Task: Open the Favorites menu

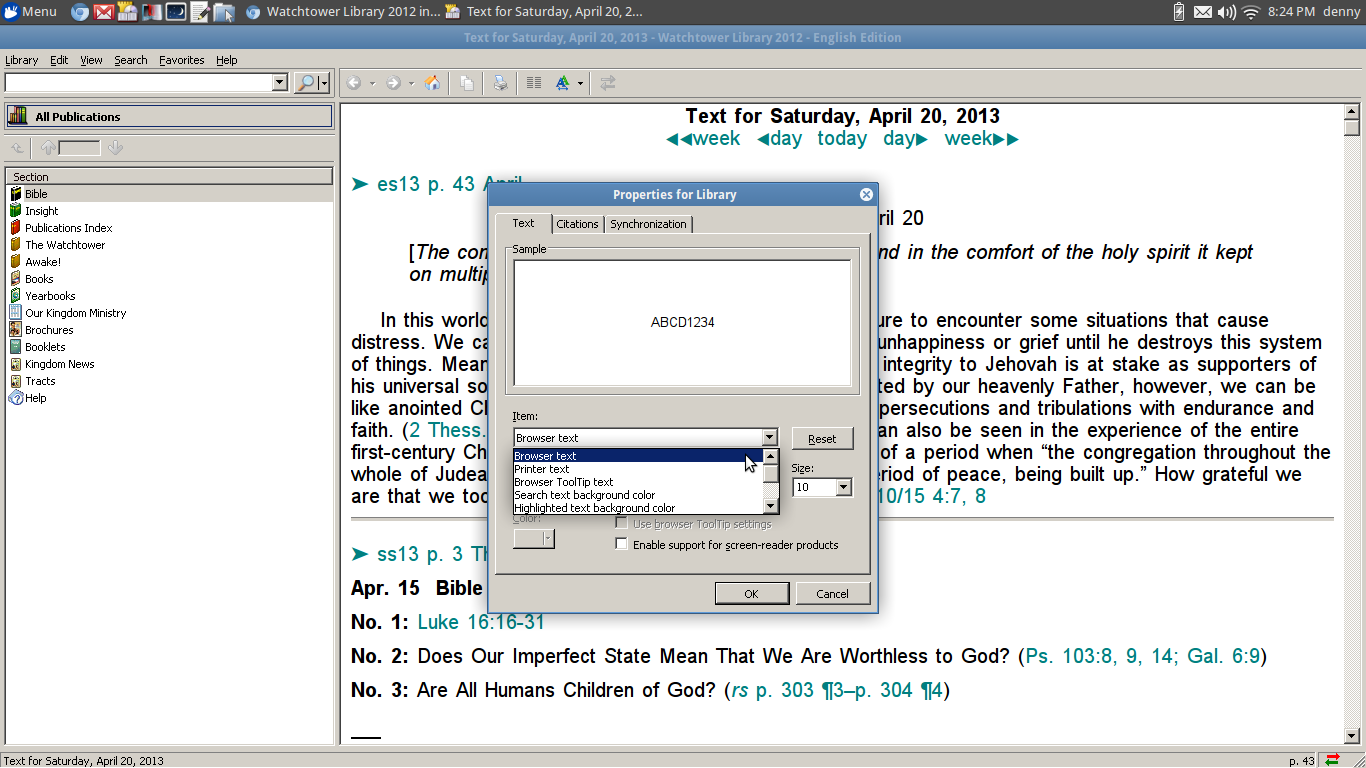Action: [182, 60]
